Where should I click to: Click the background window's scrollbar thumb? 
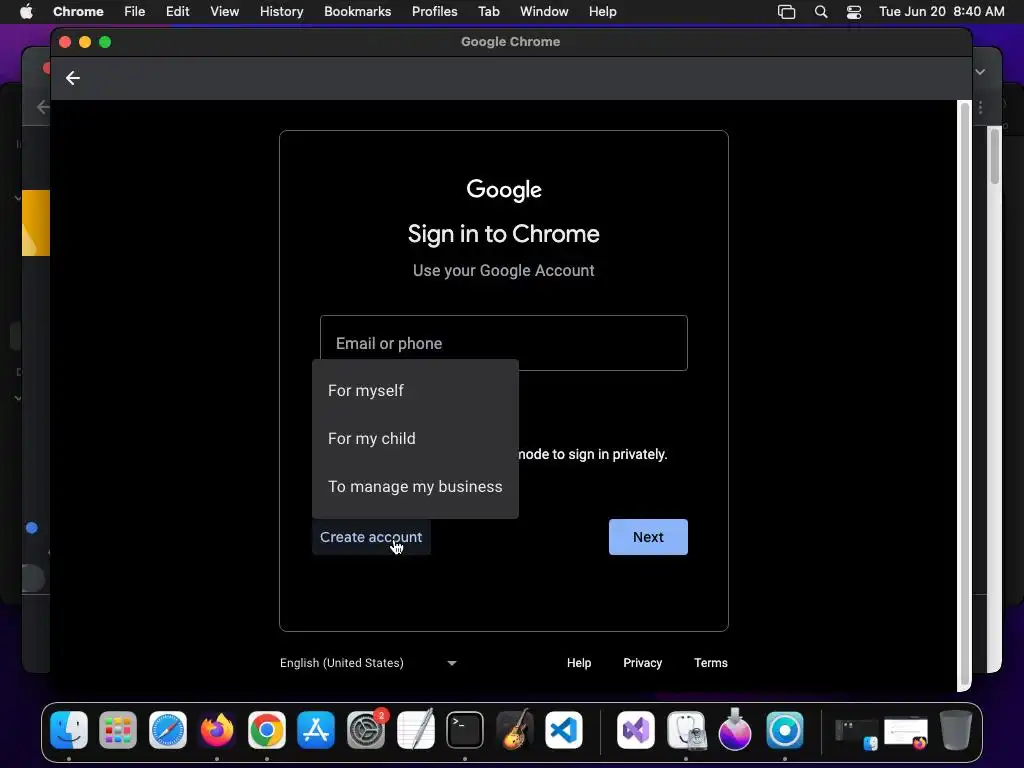(994, 156)
